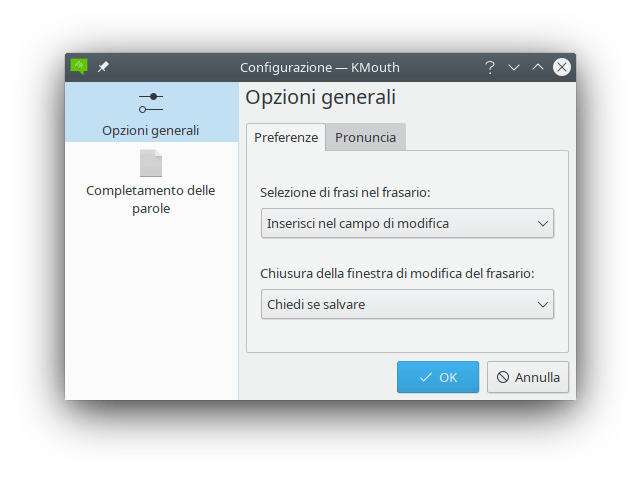Screen dimensions: 641x477
Task: Click the question mark help icon
Action: pyautogui.click(x=489, y=67)
